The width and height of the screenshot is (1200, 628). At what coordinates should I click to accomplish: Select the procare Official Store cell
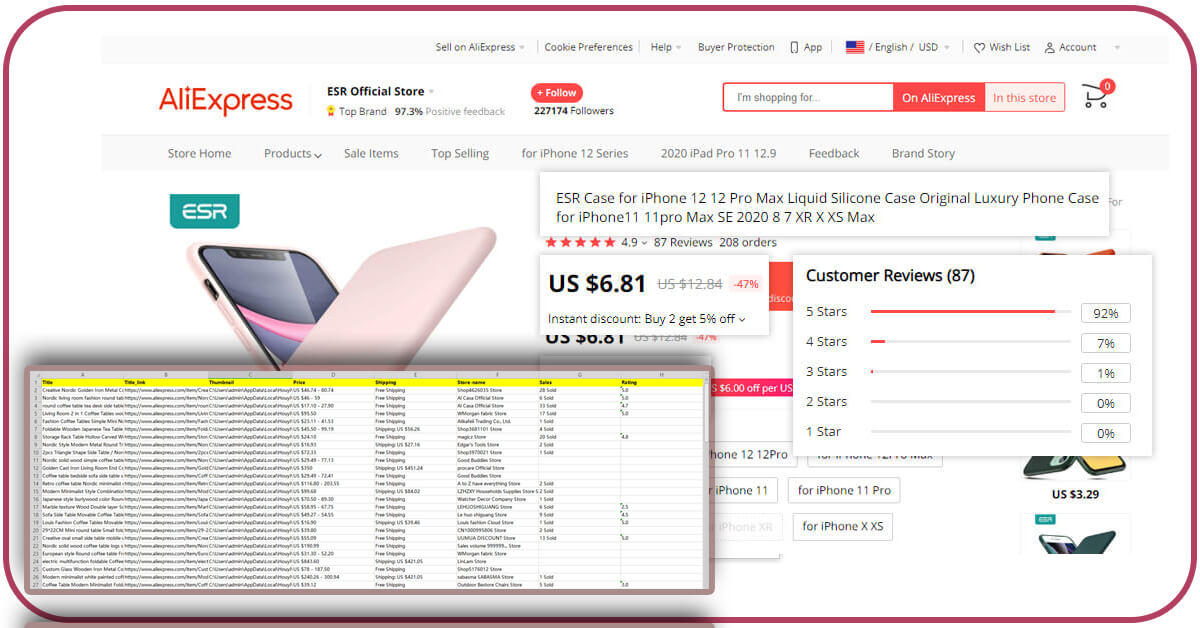(496, 467)
